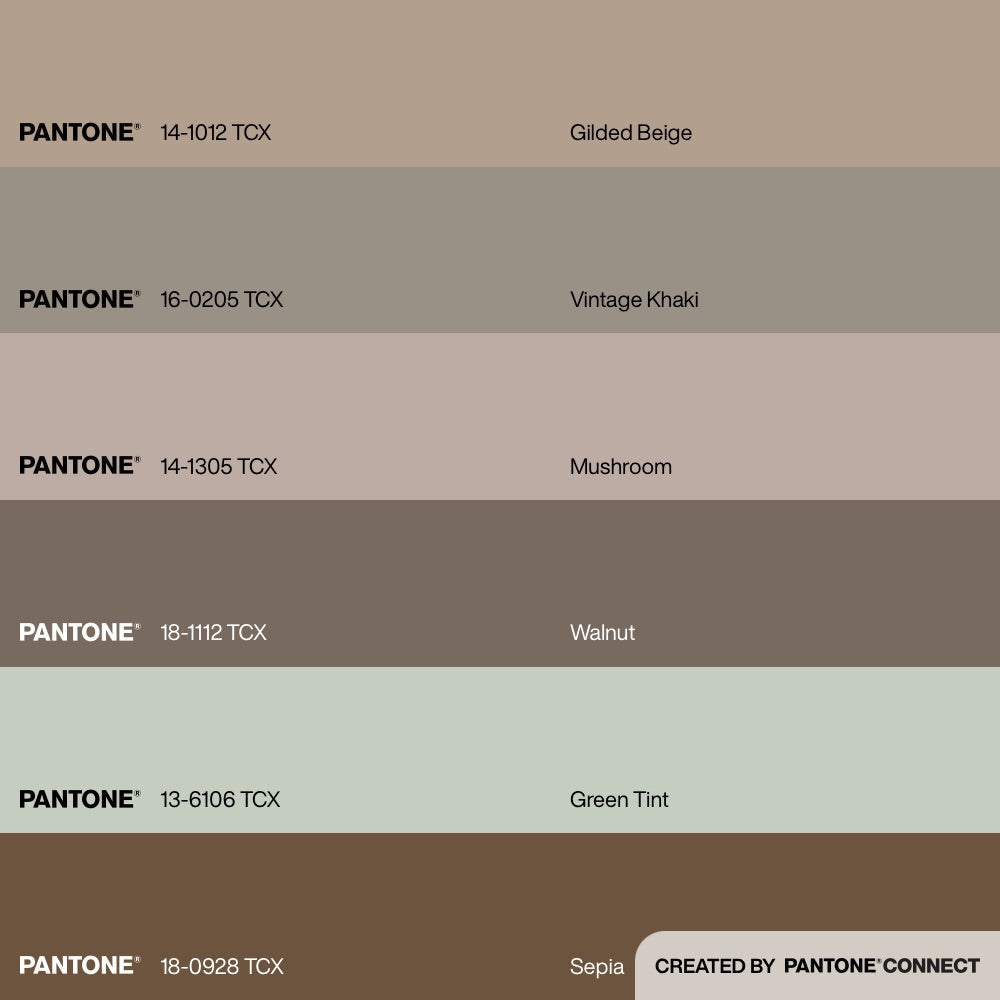Viewport: 1000px width, 1000px height.
Task: Click the PANTONE logo beside 14-1012 TCX
Action: point(79,132)
